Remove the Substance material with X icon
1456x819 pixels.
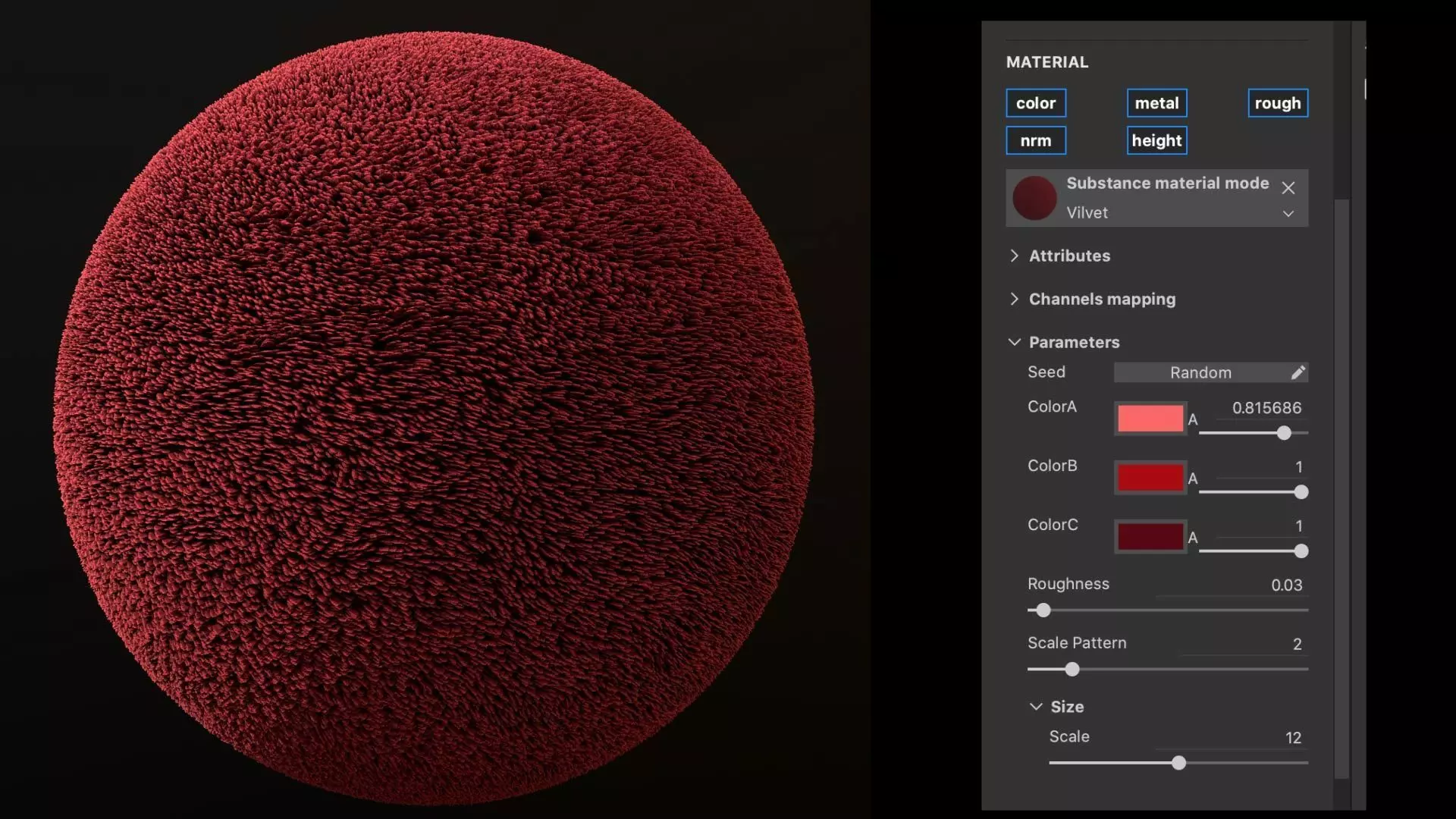1288,187
